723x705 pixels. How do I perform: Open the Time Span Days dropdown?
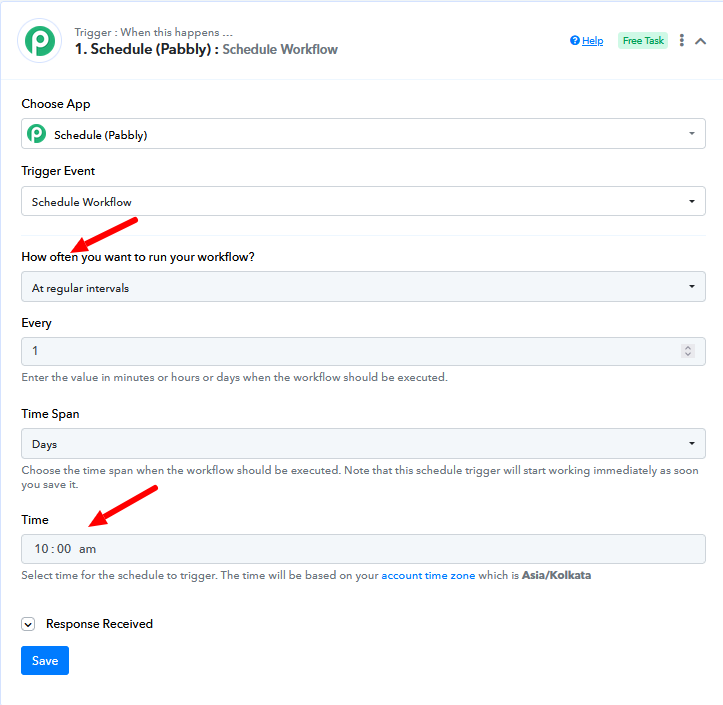click(363, 444)
